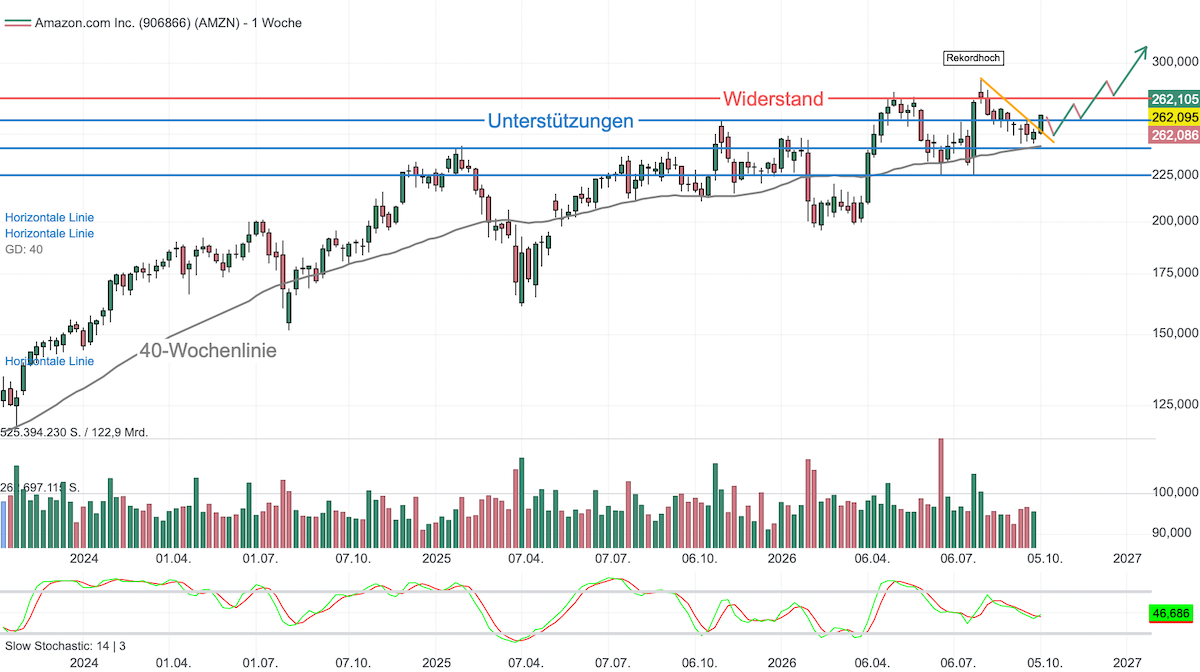Click "2026" on the stochastic panel's date axis
This screenshot has width=1200, height=672.
782,662
